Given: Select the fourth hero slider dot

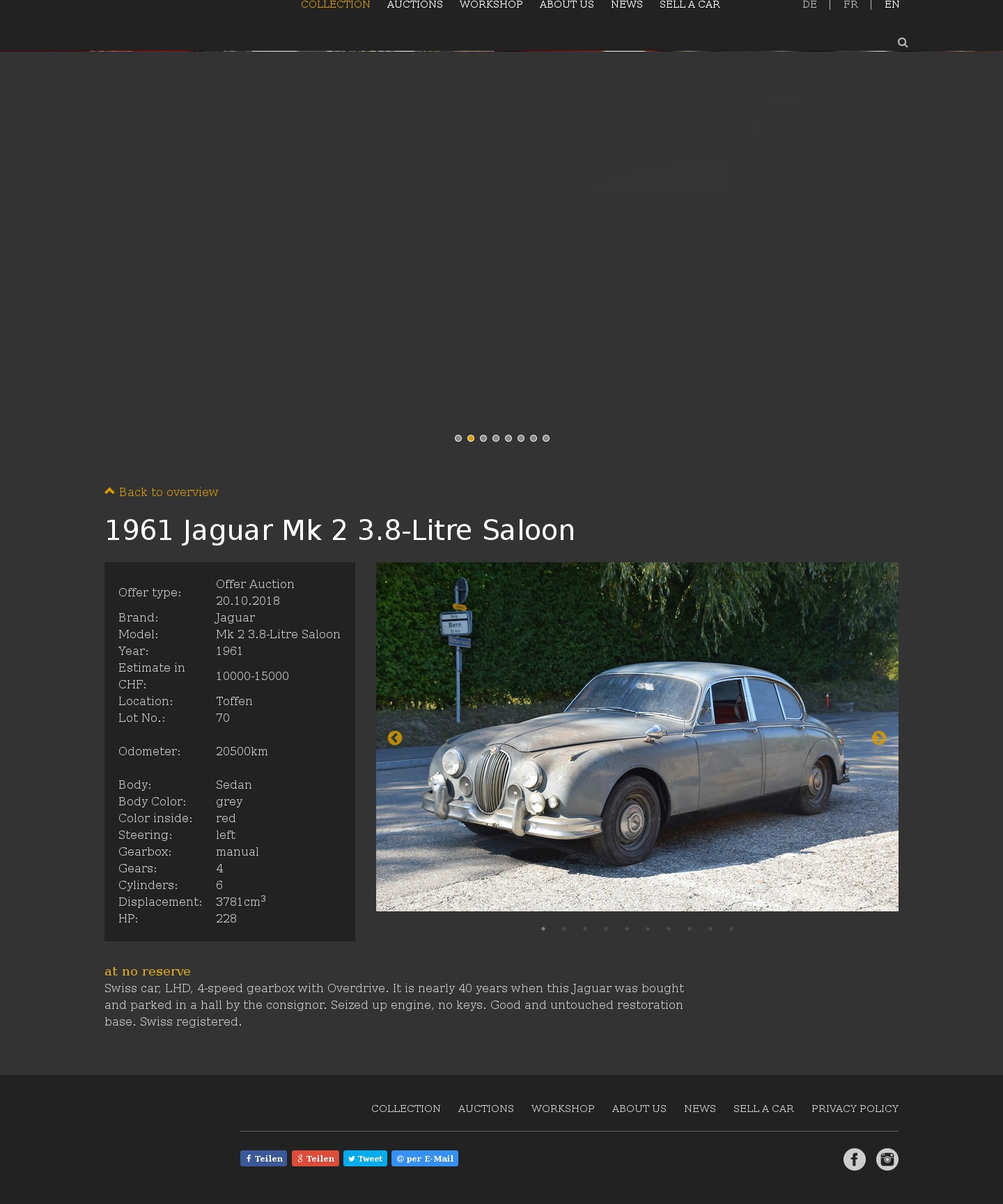Looking at the screenshot, I should pos(496,438).
